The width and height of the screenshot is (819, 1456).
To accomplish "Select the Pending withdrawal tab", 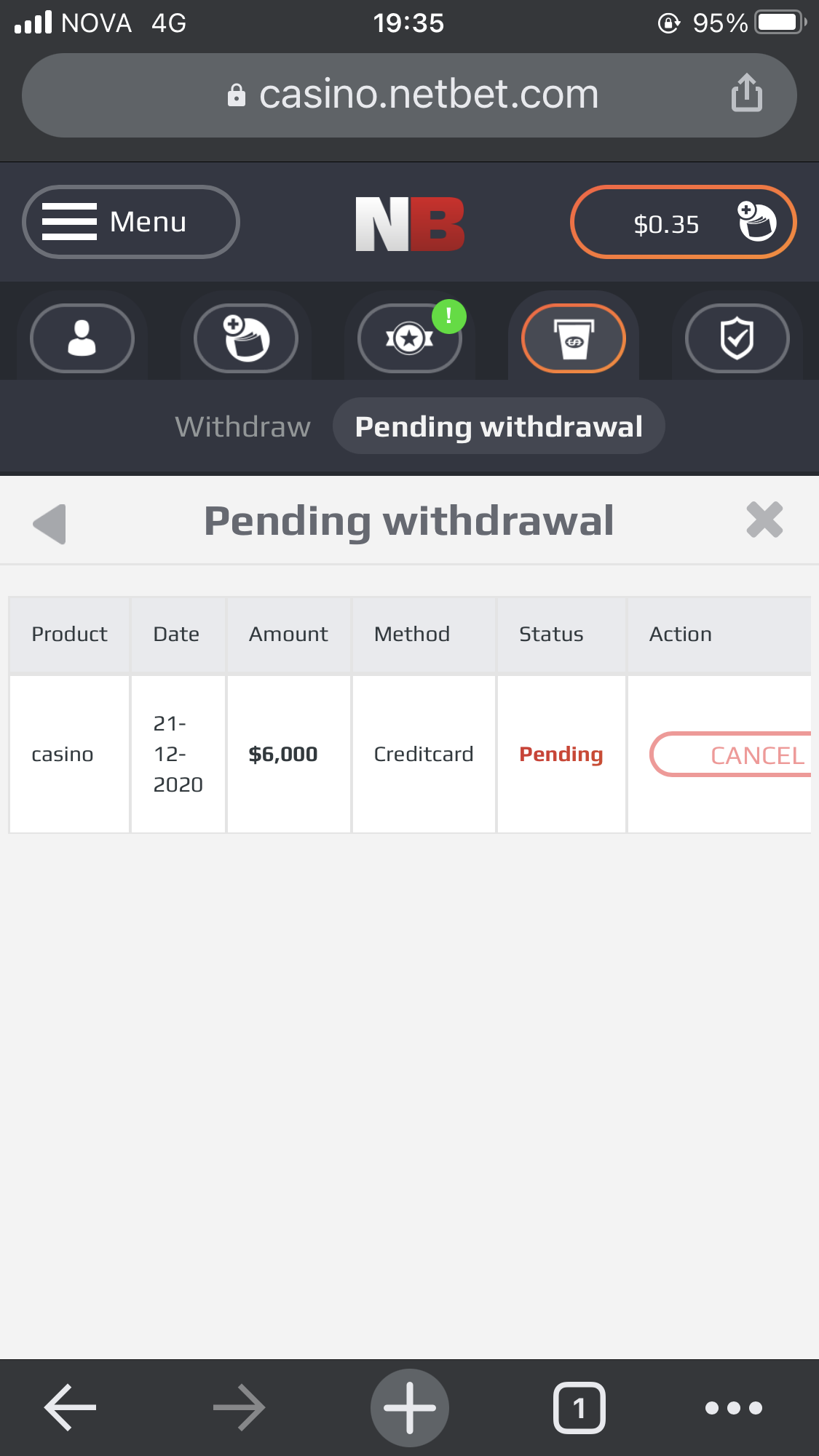I will (499, 426).
